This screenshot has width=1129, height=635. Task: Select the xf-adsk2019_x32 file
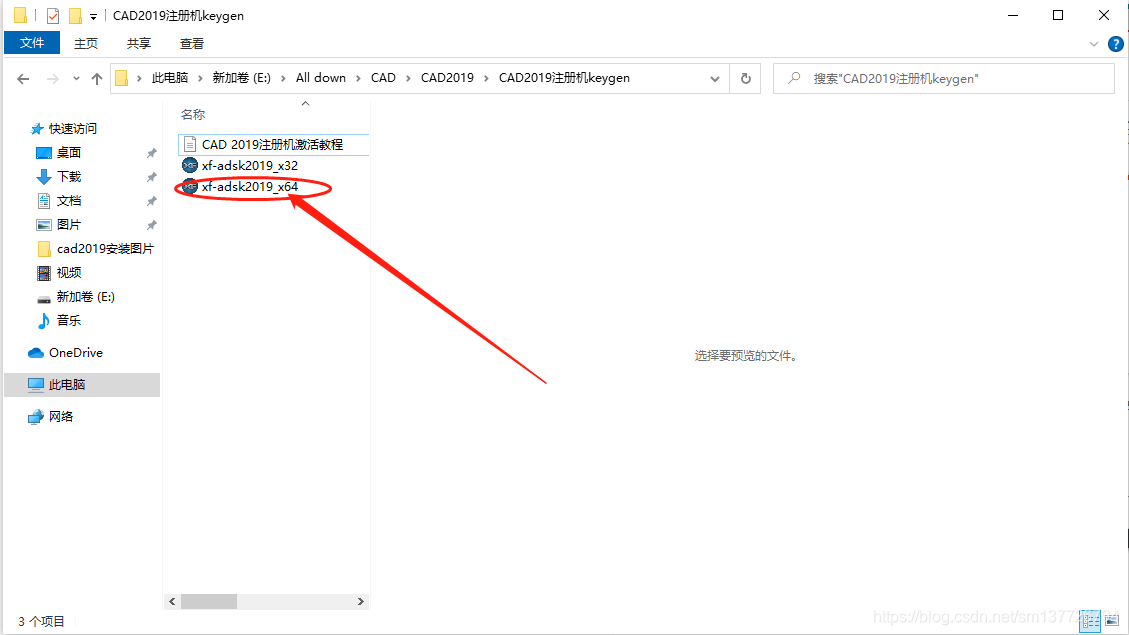249,166
